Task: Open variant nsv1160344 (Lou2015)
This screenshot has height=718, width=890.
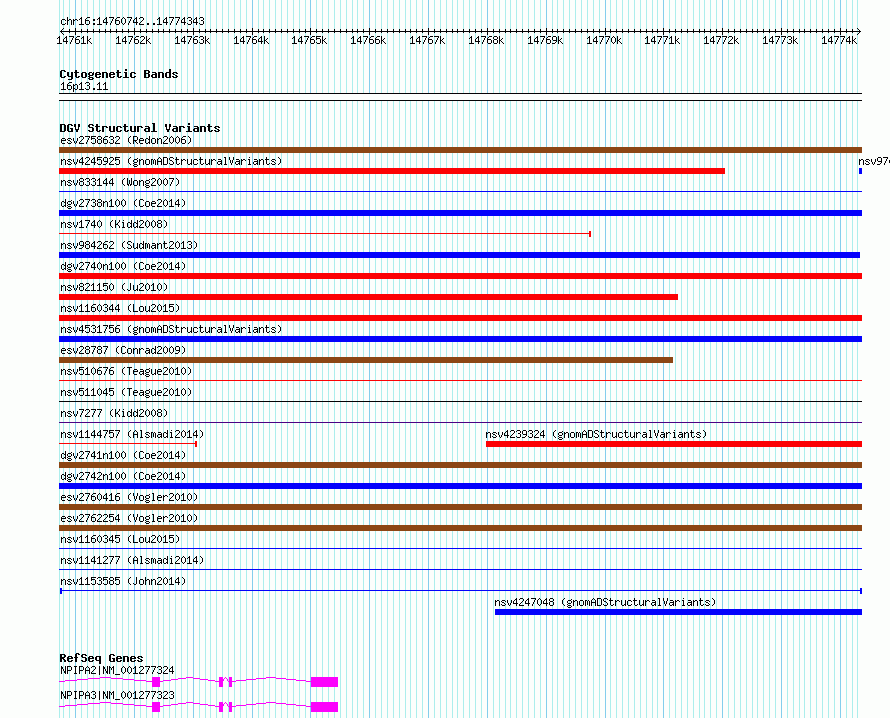Action: coord(120,308)
